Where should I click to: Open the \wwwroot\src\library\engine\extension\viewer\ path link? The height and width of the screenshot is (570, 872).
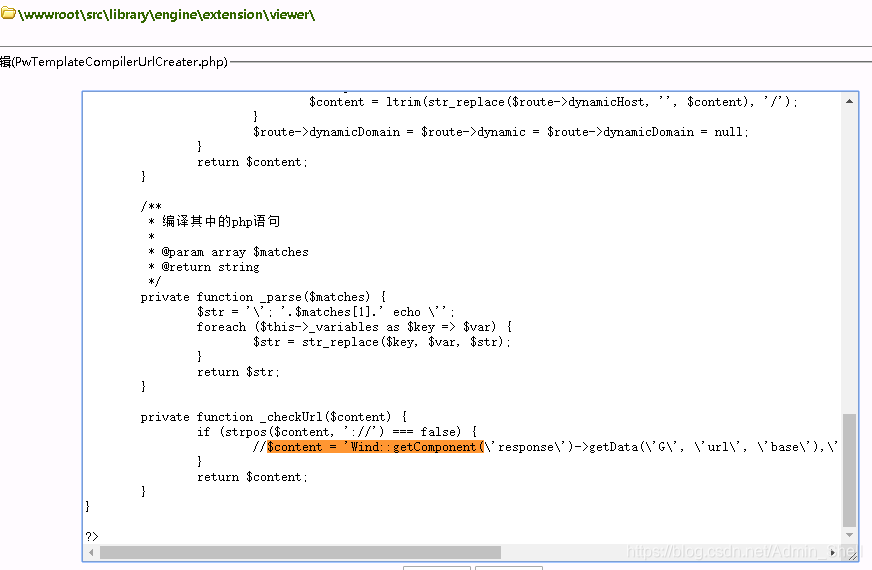click(166, 14)
